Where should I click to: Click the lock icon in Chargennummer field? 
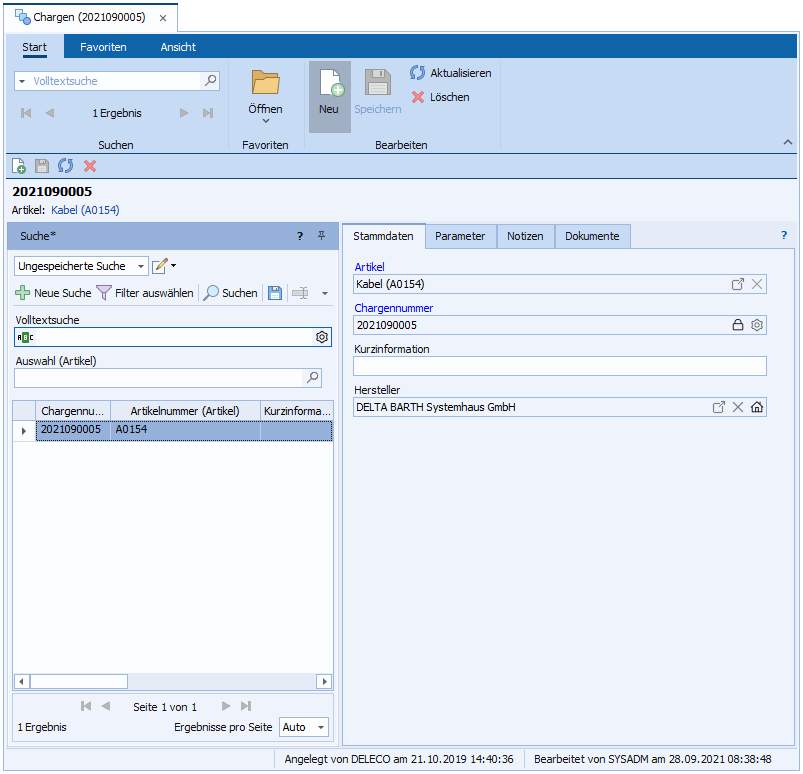pos(738,325)
